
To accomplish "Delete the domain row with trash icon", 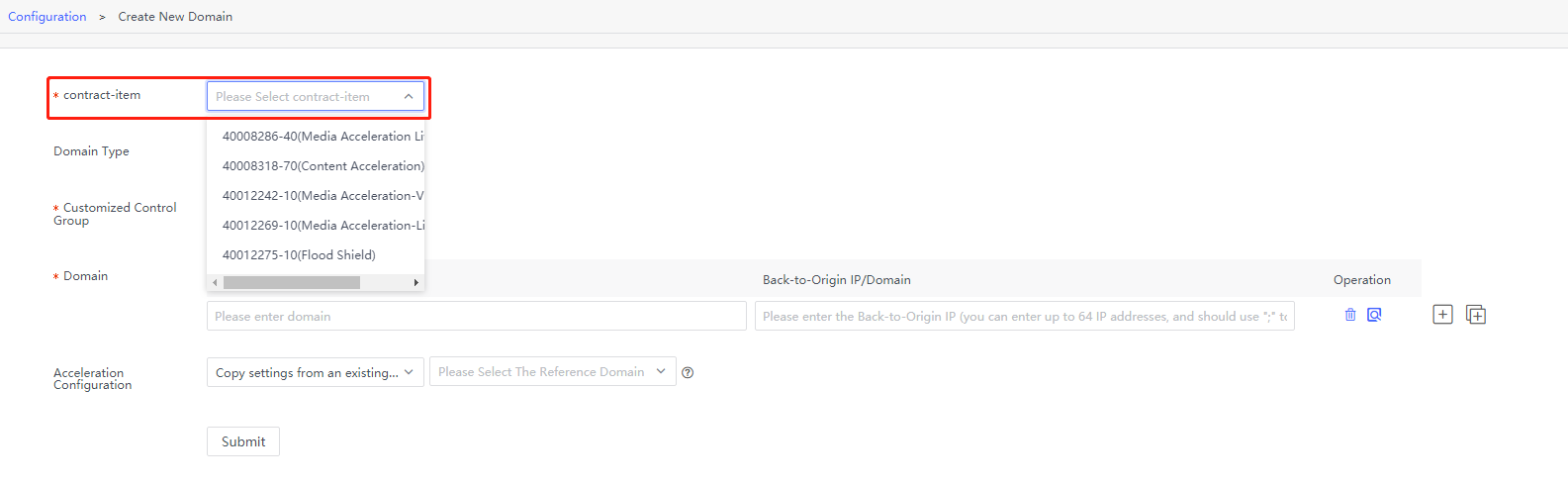I will click(x=1350, y=315).
